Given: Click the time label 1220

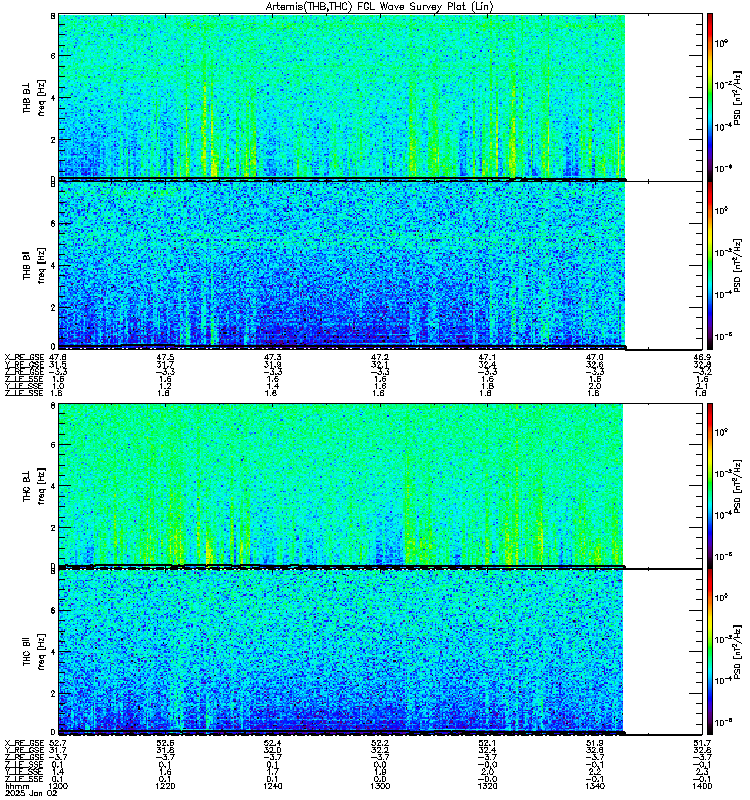Looking at the screenshot, I should pyautogui.click(x=165, y=786).
